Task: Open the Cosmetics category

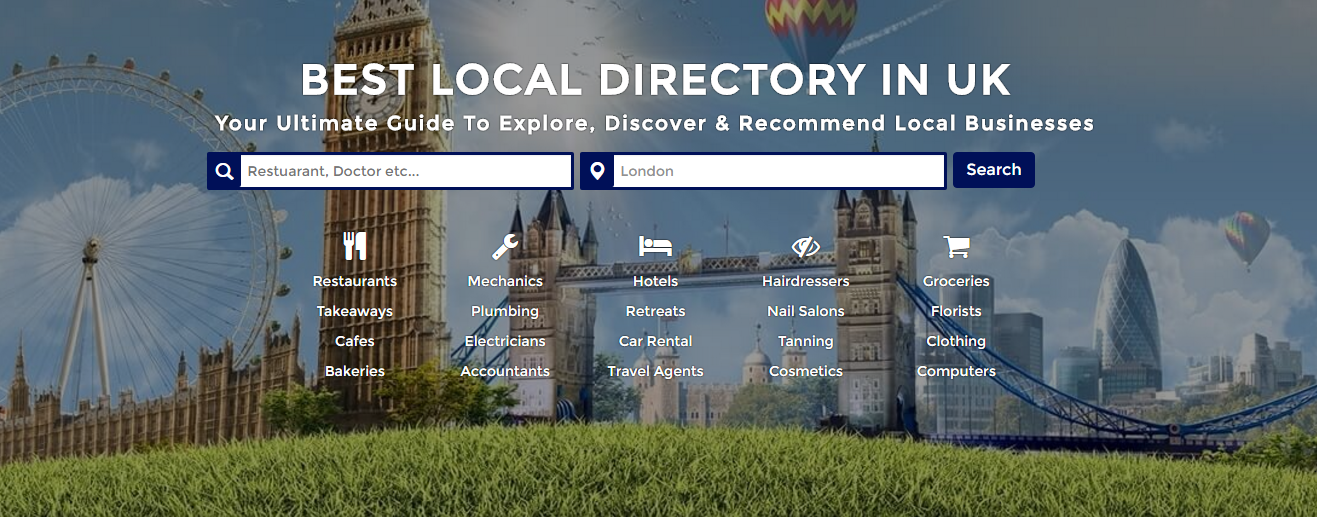Action: coord(805,371)
